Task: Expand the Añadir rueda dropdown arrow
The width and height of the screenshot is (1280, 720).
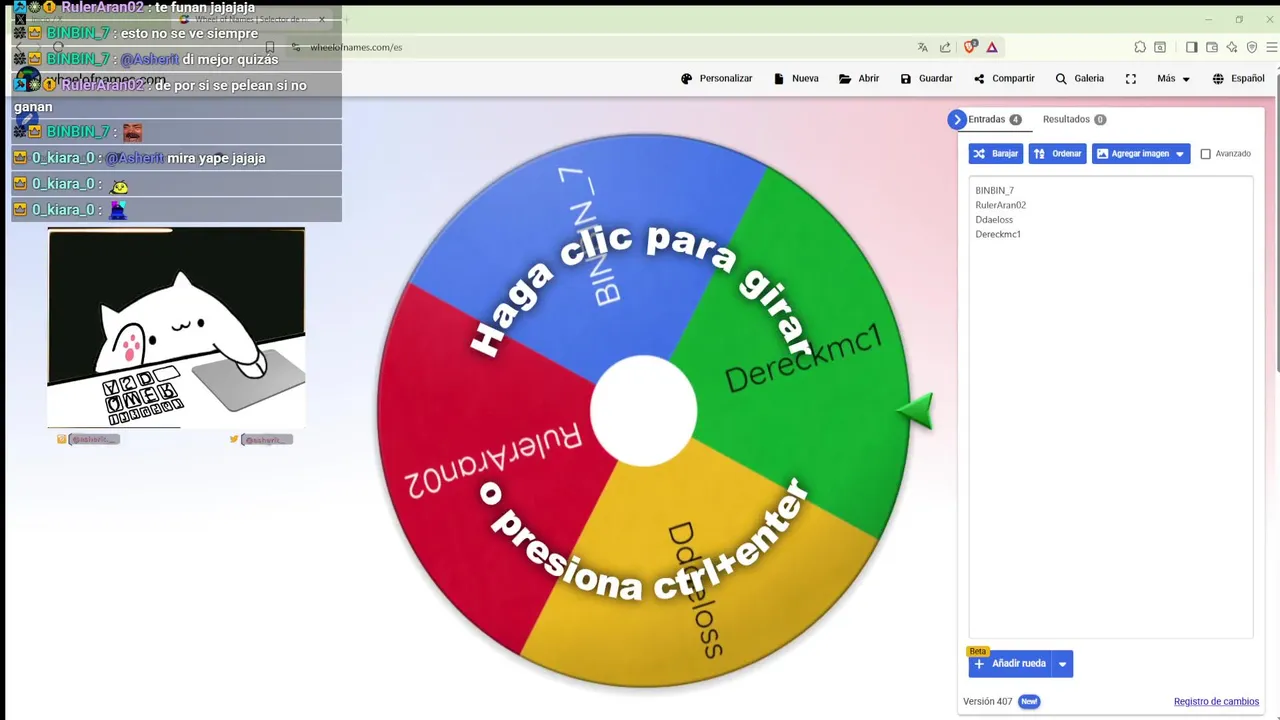Action: (1062, 664)
